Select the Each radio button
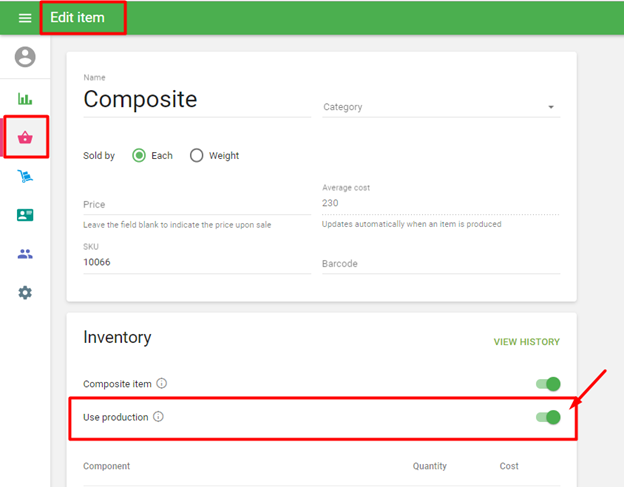 point(139,155)
